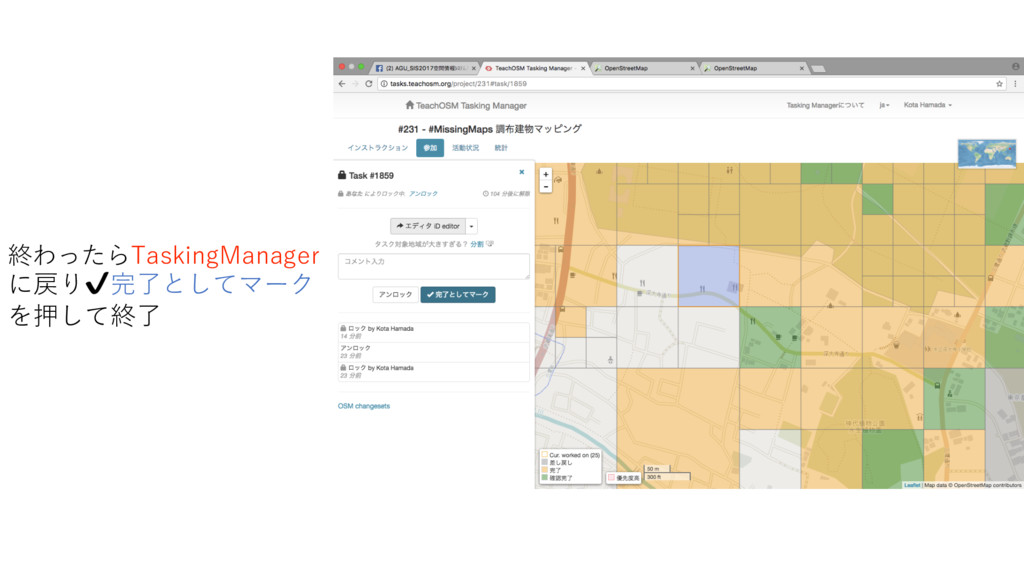Open the new tab button

(818, 68)
